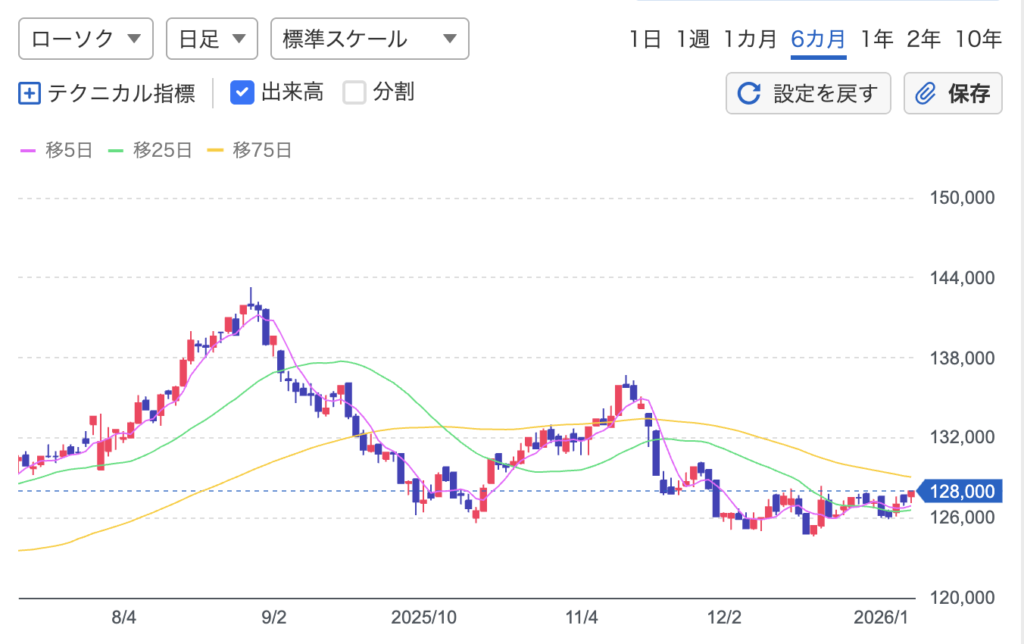Switch to the 1カ月 range tab
The image size is (1024, 644).
[x=750, y=40]
